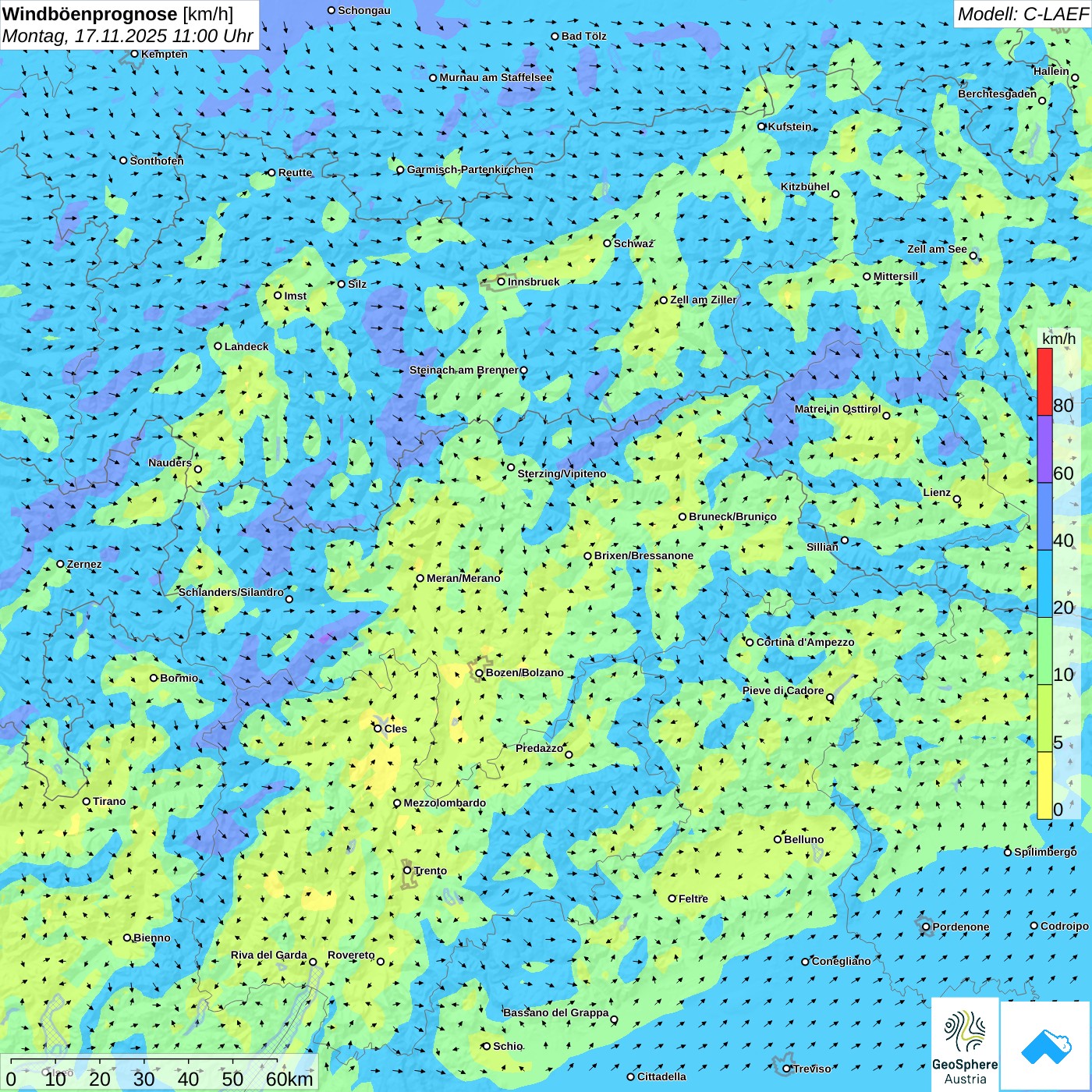This screenshot has width=1092, height=1092.
Task: Click the Riva del Garda label
Action: coord(269,955)
